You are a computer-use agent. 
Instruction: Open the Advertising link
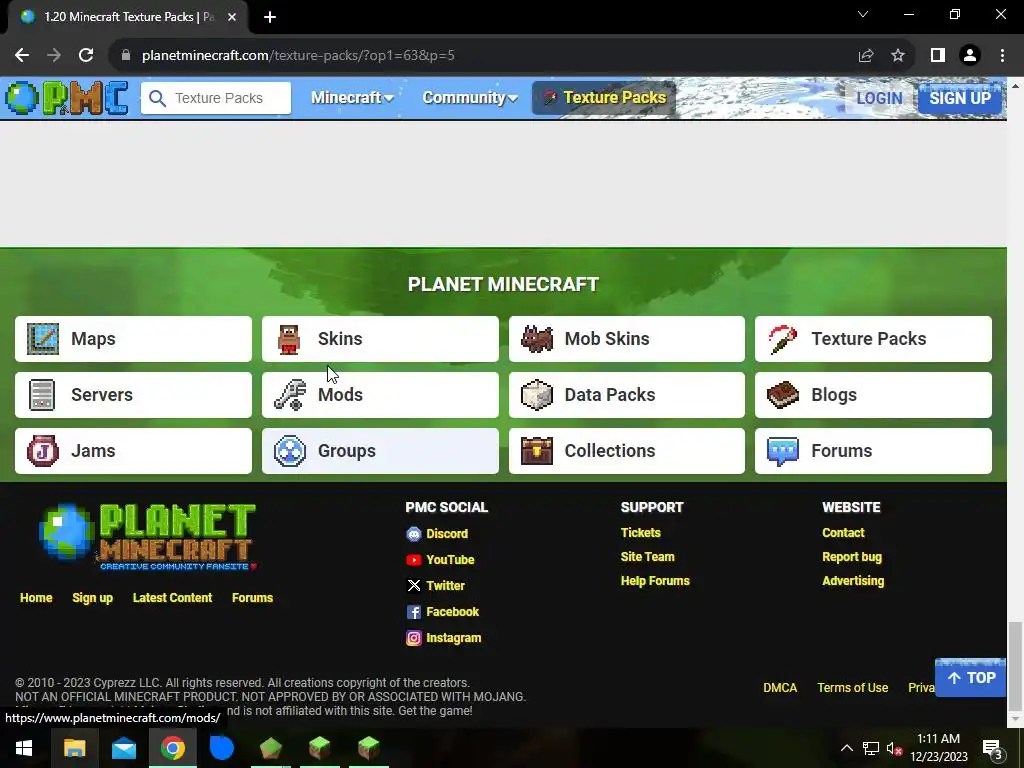point(853,581)
